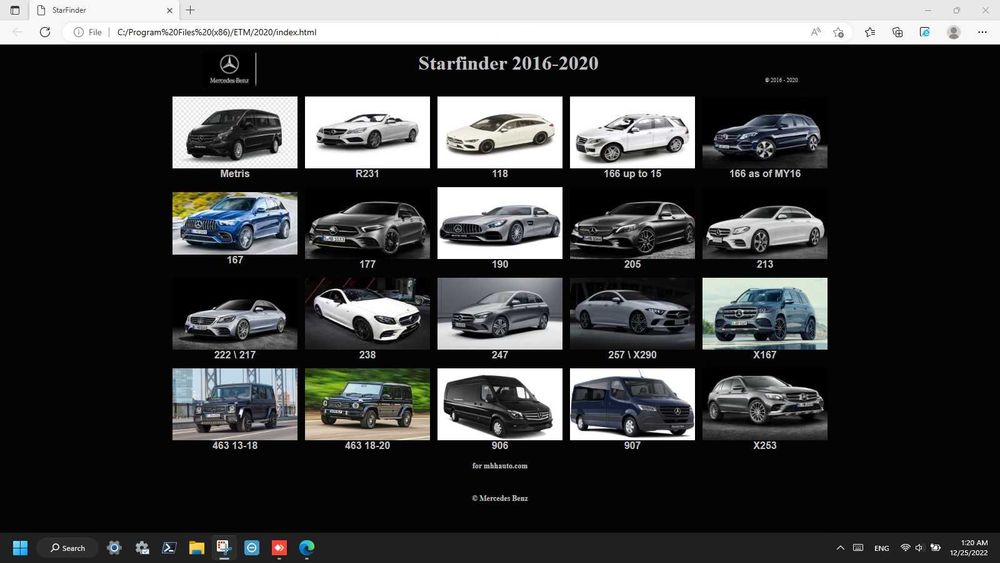Open the blue circular taskbar app
Image resolution: width=1000 pixels, height=563 pixels.
coord(252,548)
